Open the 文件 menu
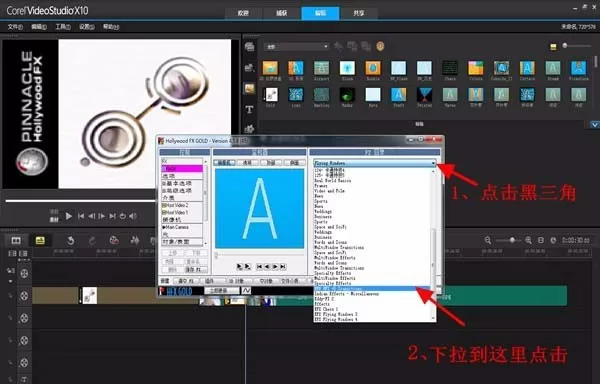This screenshot has height=384, width=600. coord(15,27)
